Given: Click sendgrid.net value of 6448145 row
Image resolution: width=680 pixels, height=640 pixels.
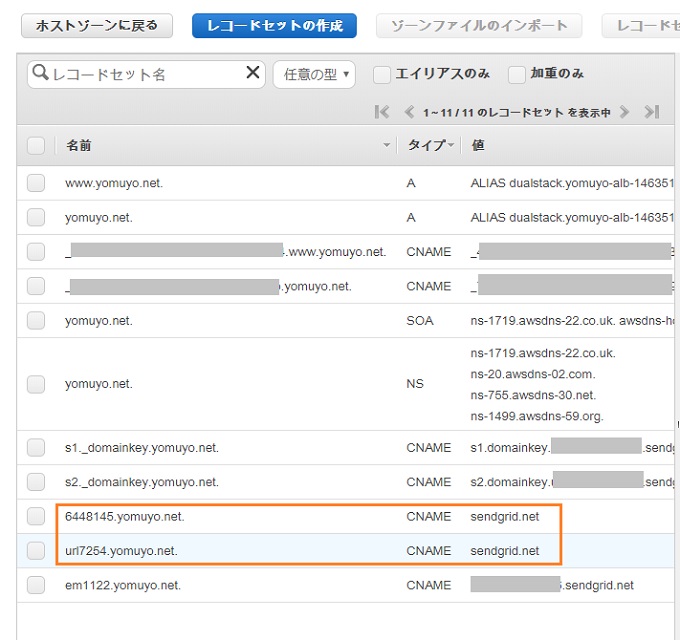Looking at the screenshot, I should click(505, 516).
